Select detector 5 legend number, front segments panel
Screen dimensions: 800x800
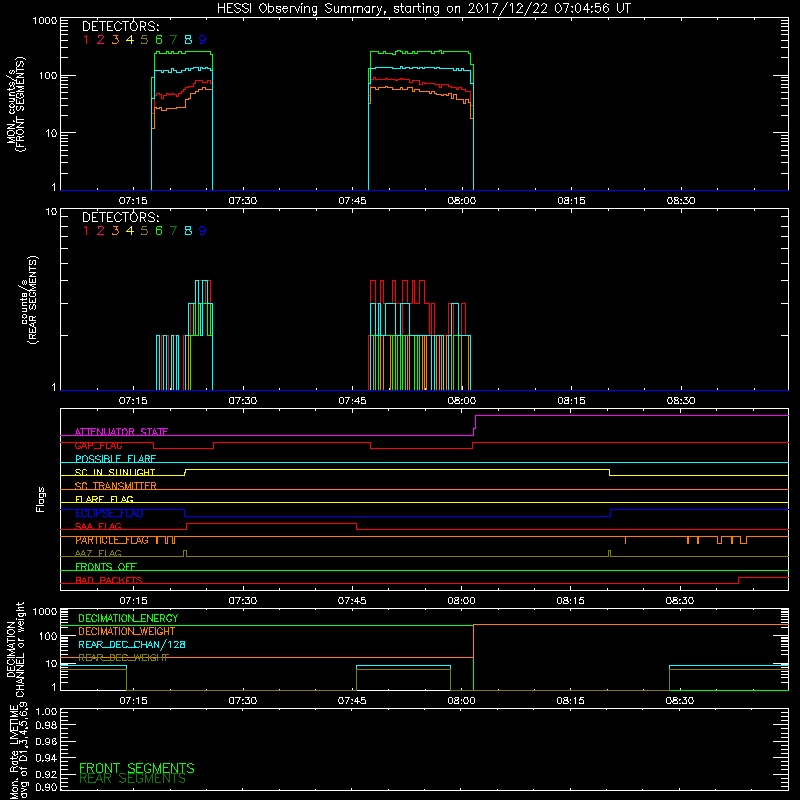coord(144,40)
